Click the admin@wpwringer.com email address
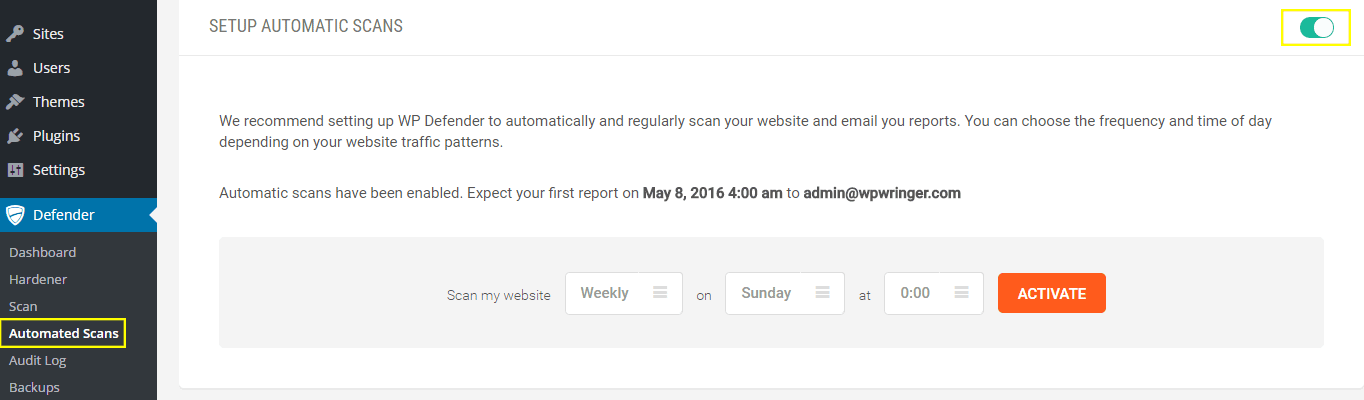 (882, 193)
